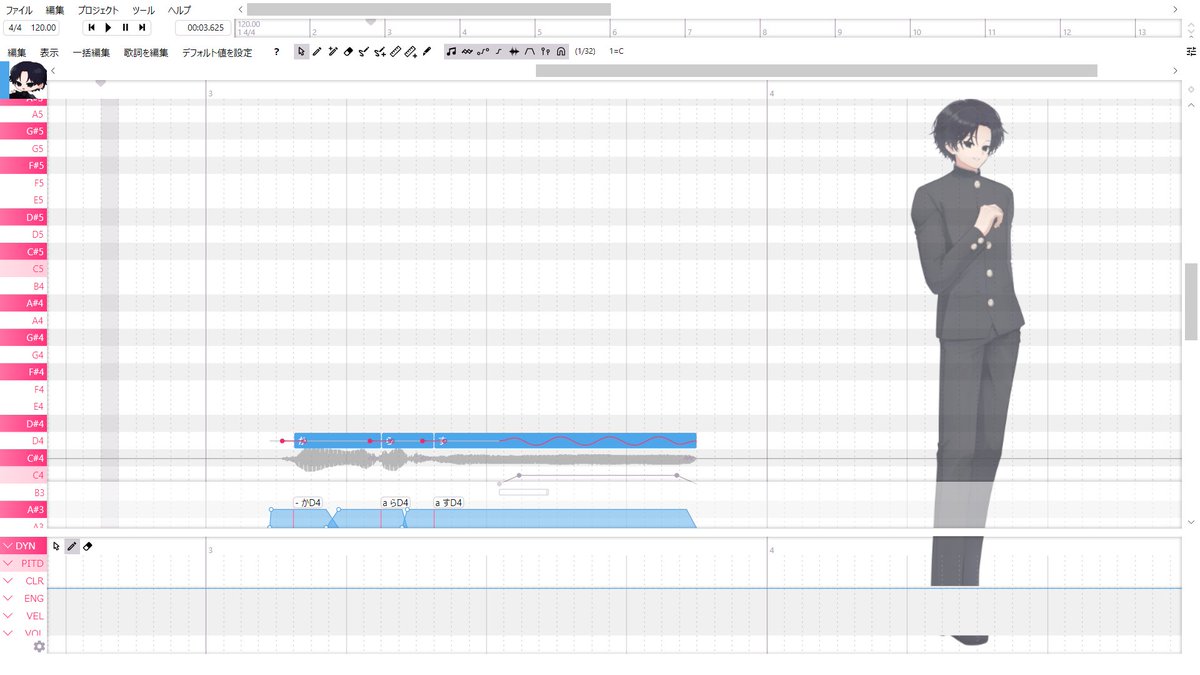Click the top timeline scrollbar thumb
Viewport: 1200px width, 675px height.
(428, 9)
